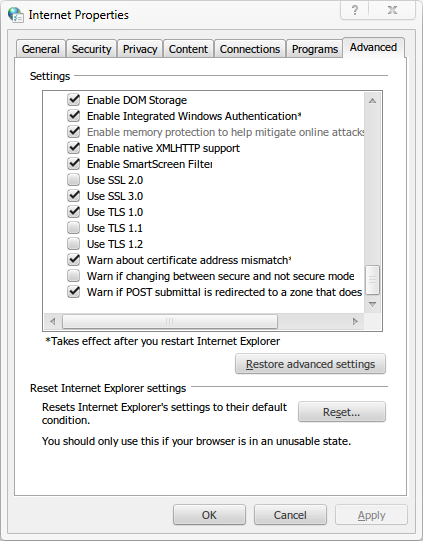Click the vertical scrollbar up arrow
This screenshot has height=541, width=423.
point(372,101)
